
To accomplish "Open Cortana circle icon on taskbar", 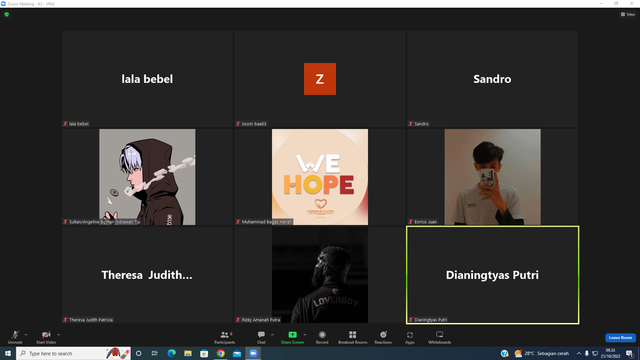I will (x=139, y=353).
